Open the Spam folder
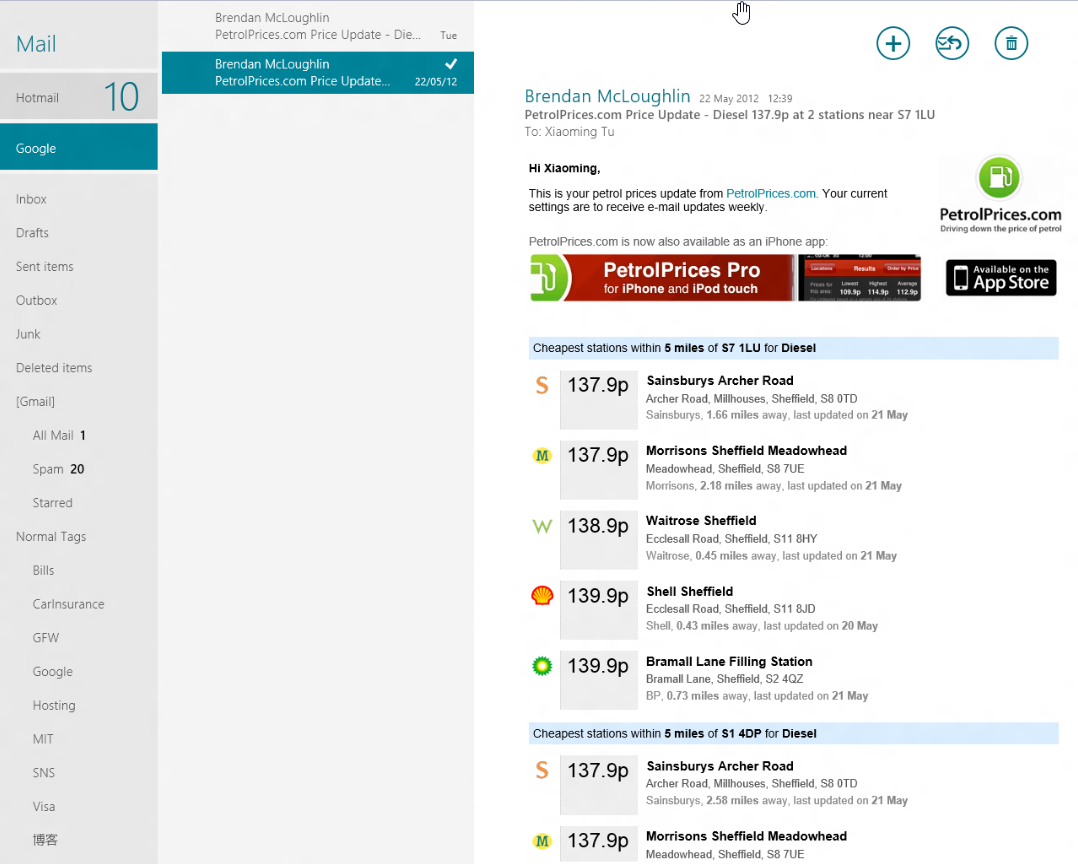The image size is (1078, 864). click(x=58, y=469)
